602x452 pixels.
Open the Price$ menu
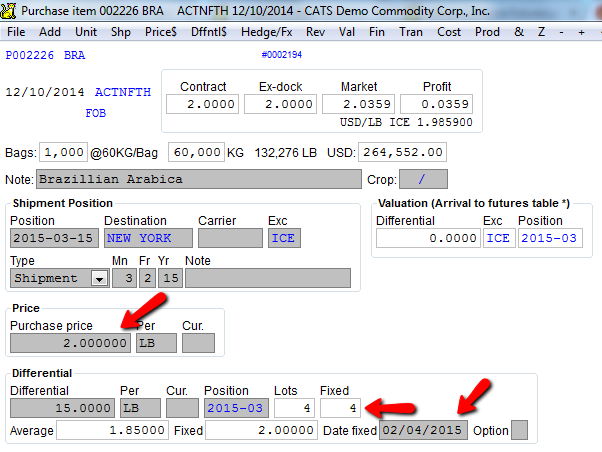[x=160, y=32]
